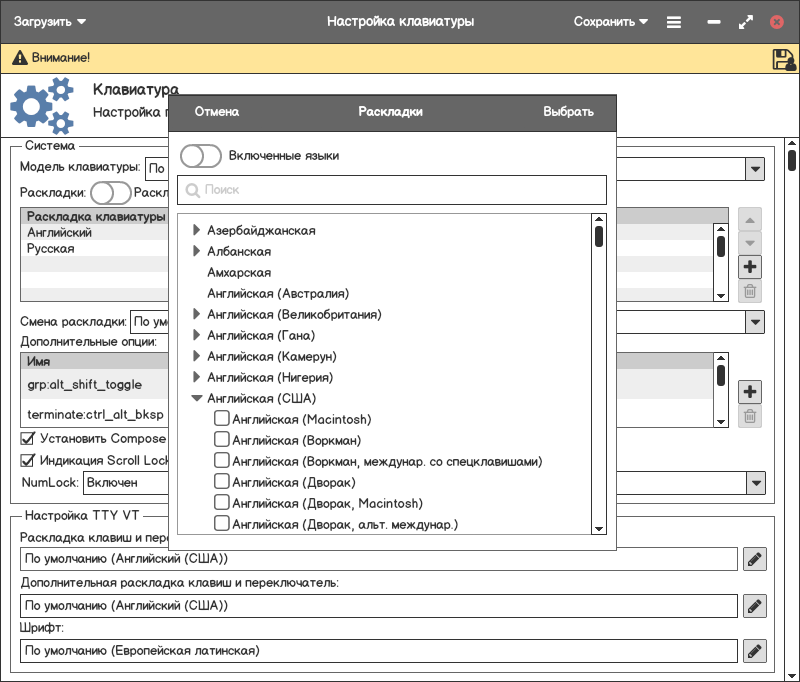Check the "Английская (Macintosh)" checkbox
This screenshot has height=682, width=800.
222,419
